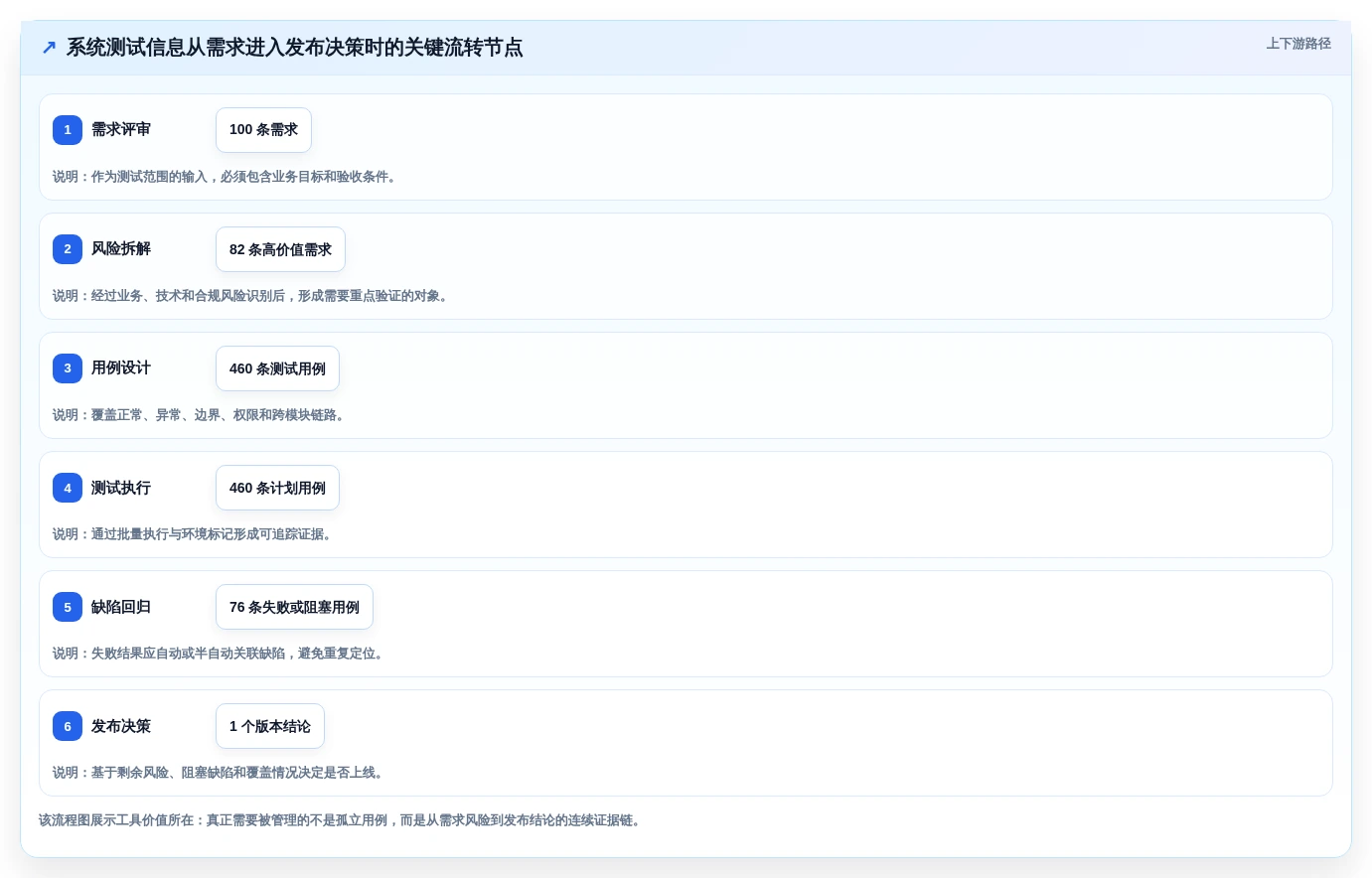Screen dimensions: 1372x878
Task: Select the 发布决策 step title
Action: click(121, 726)
